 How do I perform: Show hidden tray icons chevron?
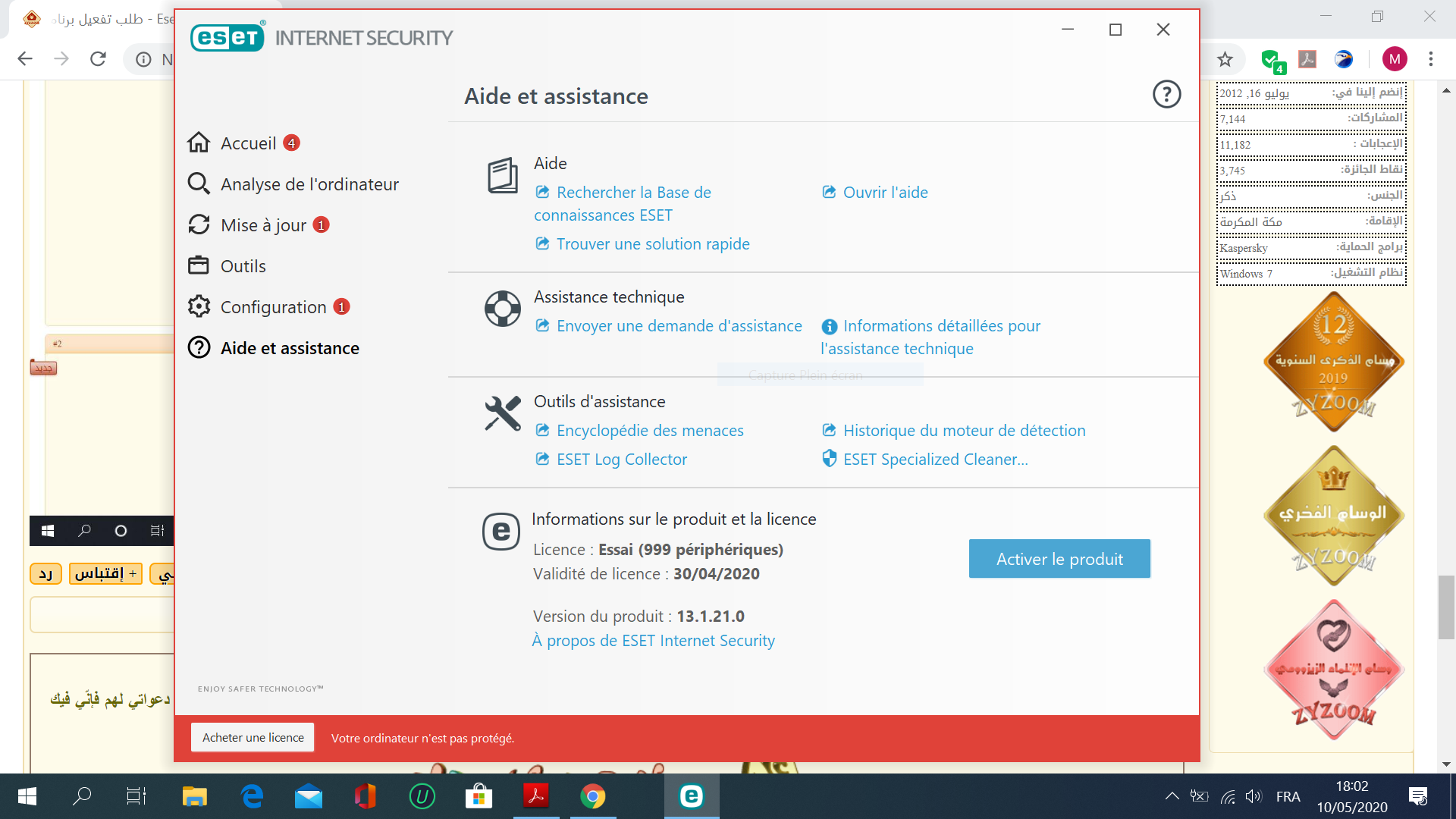click(x=1172, y=796)
